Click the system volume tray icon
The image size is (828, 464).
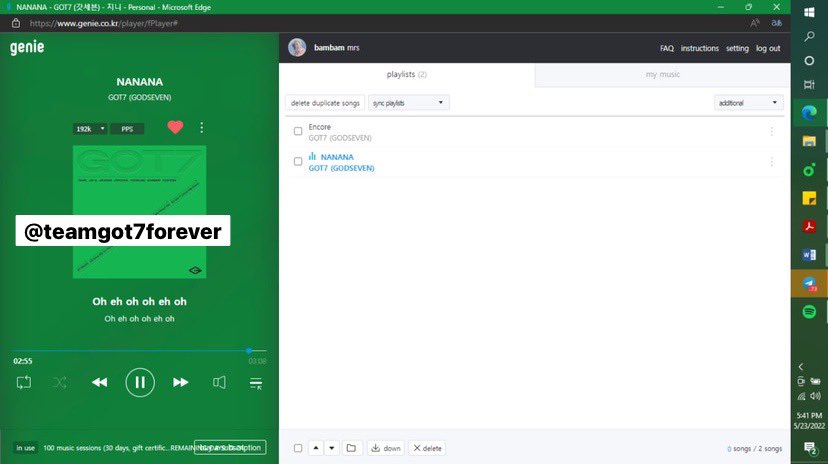[x=816, y=396]
